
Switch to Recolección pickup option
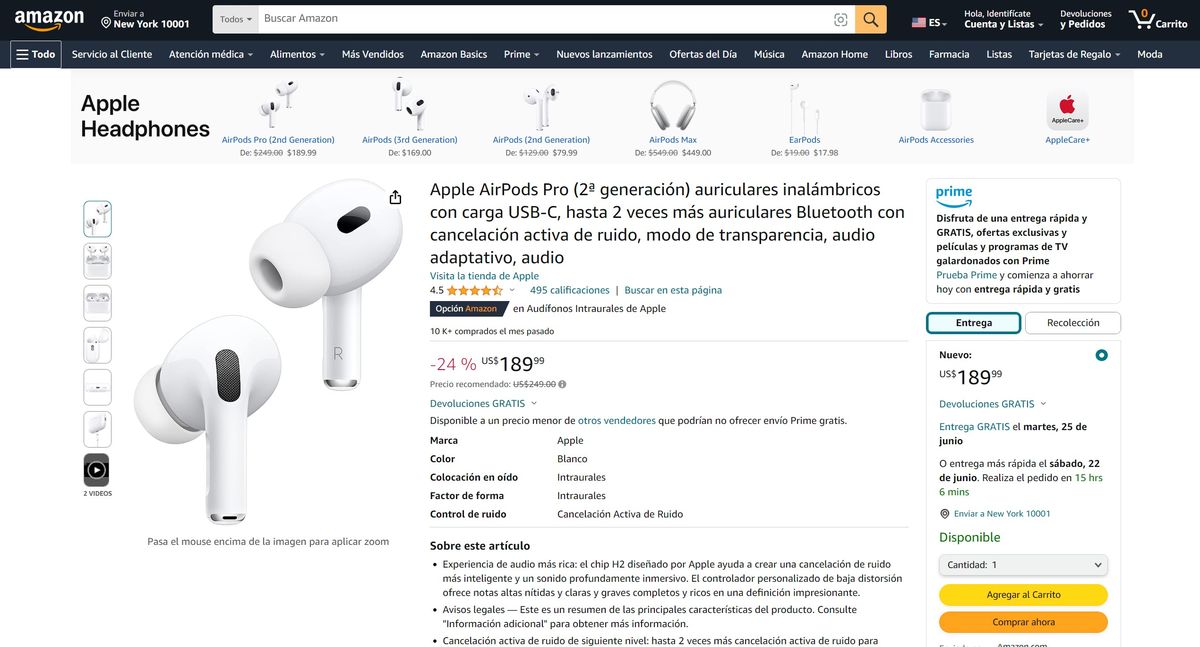[x=1073, y=323]
